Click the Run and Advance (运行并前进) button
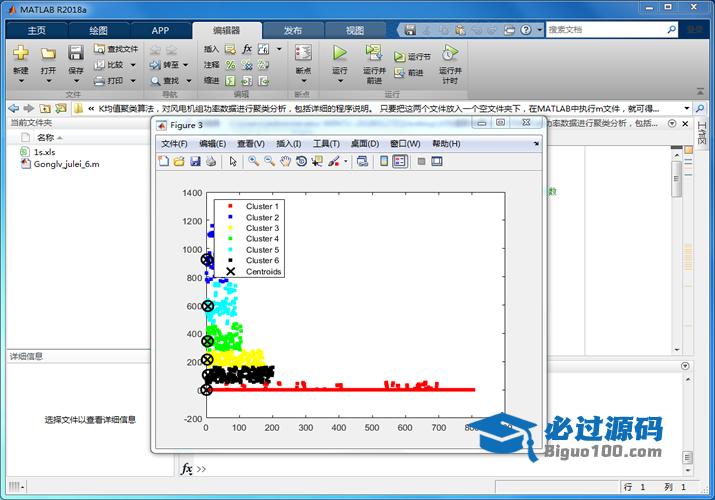This screenshot has width=715, height=500. point(374,60)
